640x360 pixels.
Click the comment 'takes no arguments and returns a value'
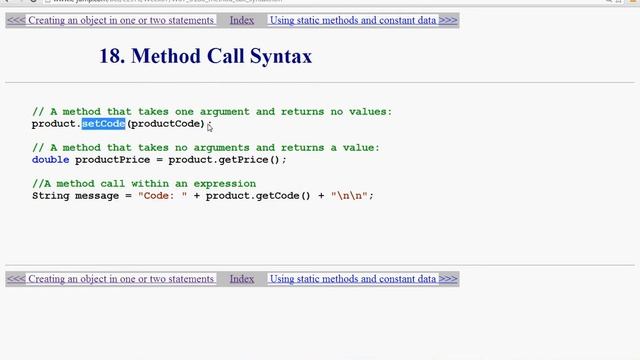[258, 147]
